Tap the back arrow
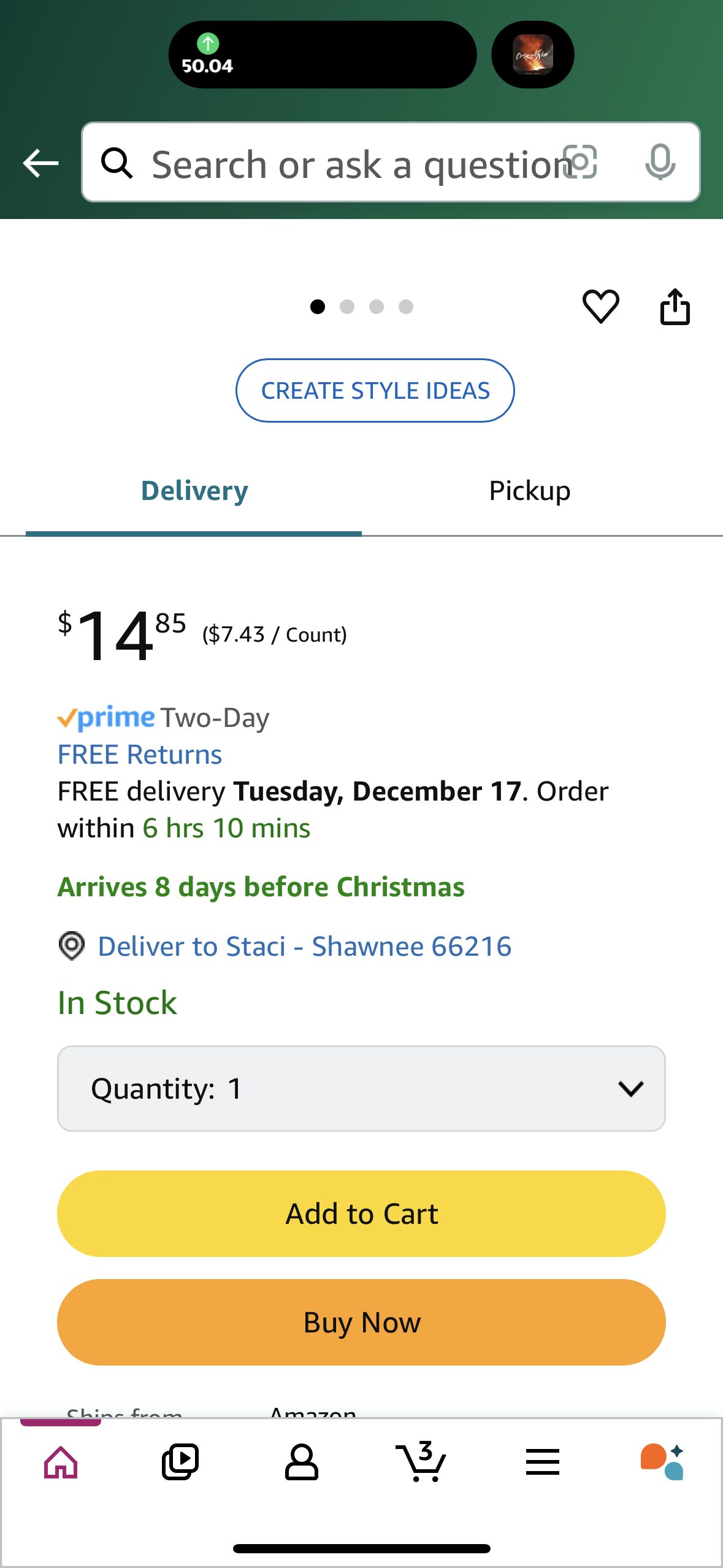 click(40, 163)
